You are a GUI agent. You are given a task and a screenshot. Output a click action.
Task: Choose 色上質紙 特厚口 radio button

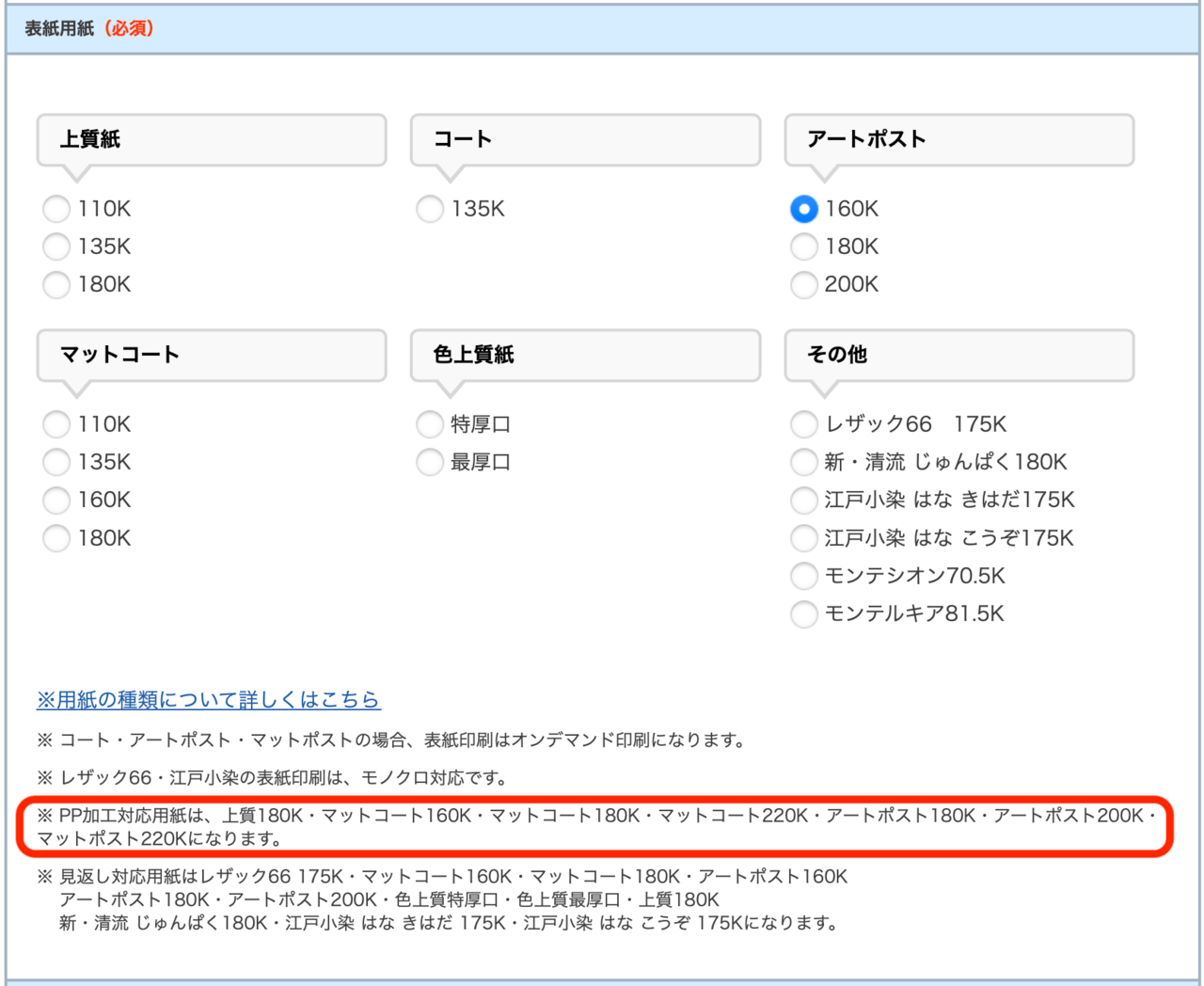pos(430,424)
